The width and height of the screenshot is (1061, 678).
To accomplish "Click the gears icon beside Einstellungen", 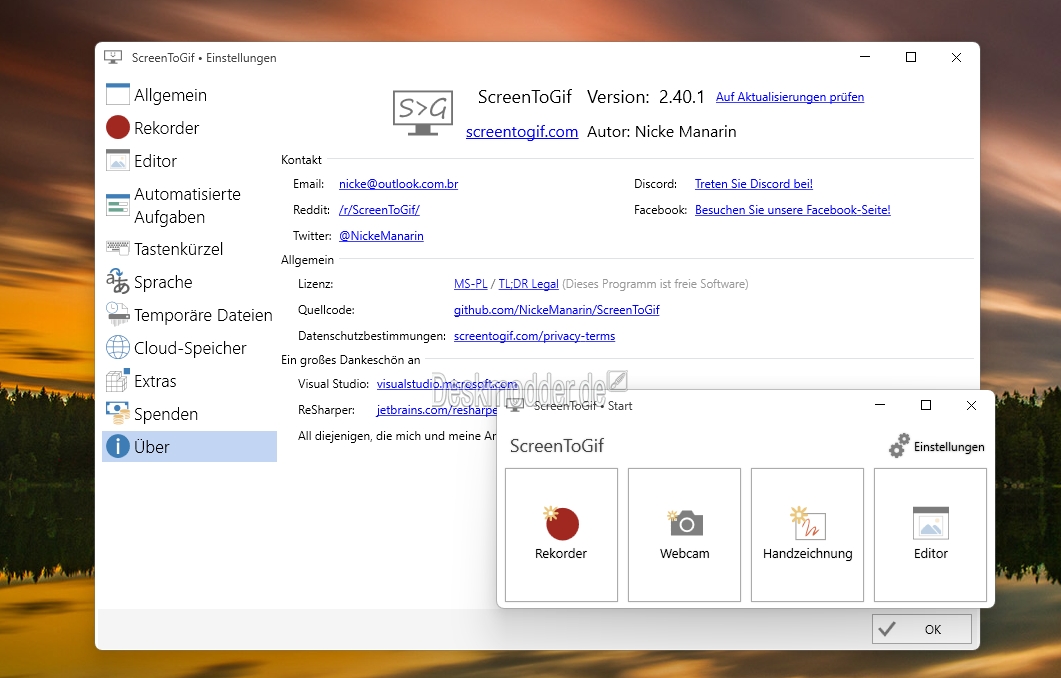I will pyautogui.click(x=899, y=446).
